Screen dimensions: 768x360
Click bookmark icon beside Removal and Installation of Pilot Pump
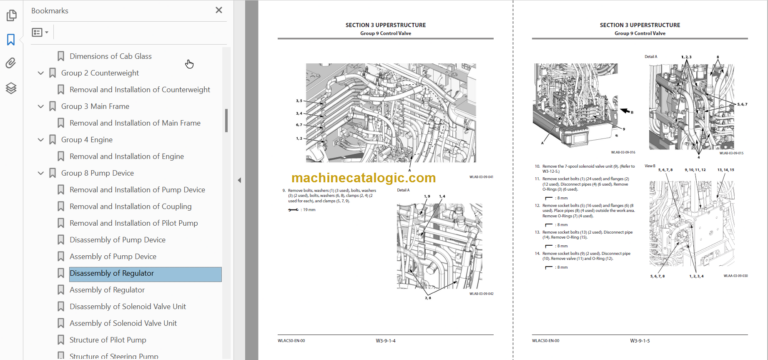61,223
